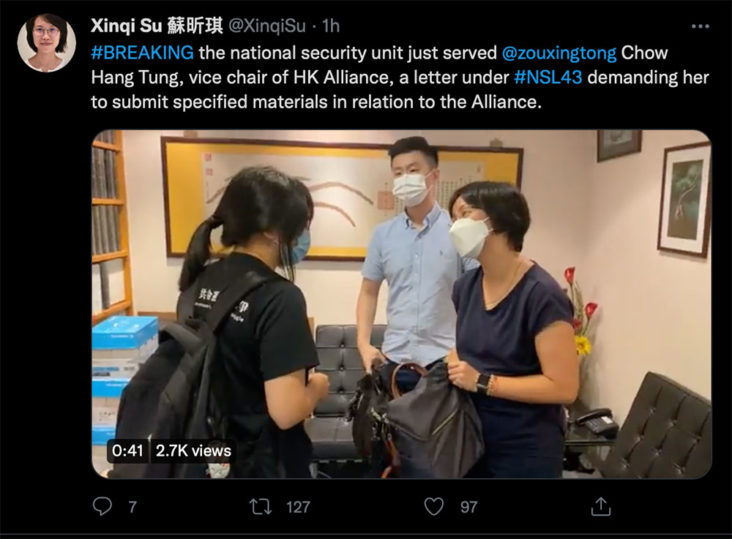This screenshot has width=732, height=539.
Task: Click the 2.7K views label
Action: [193, 451]
